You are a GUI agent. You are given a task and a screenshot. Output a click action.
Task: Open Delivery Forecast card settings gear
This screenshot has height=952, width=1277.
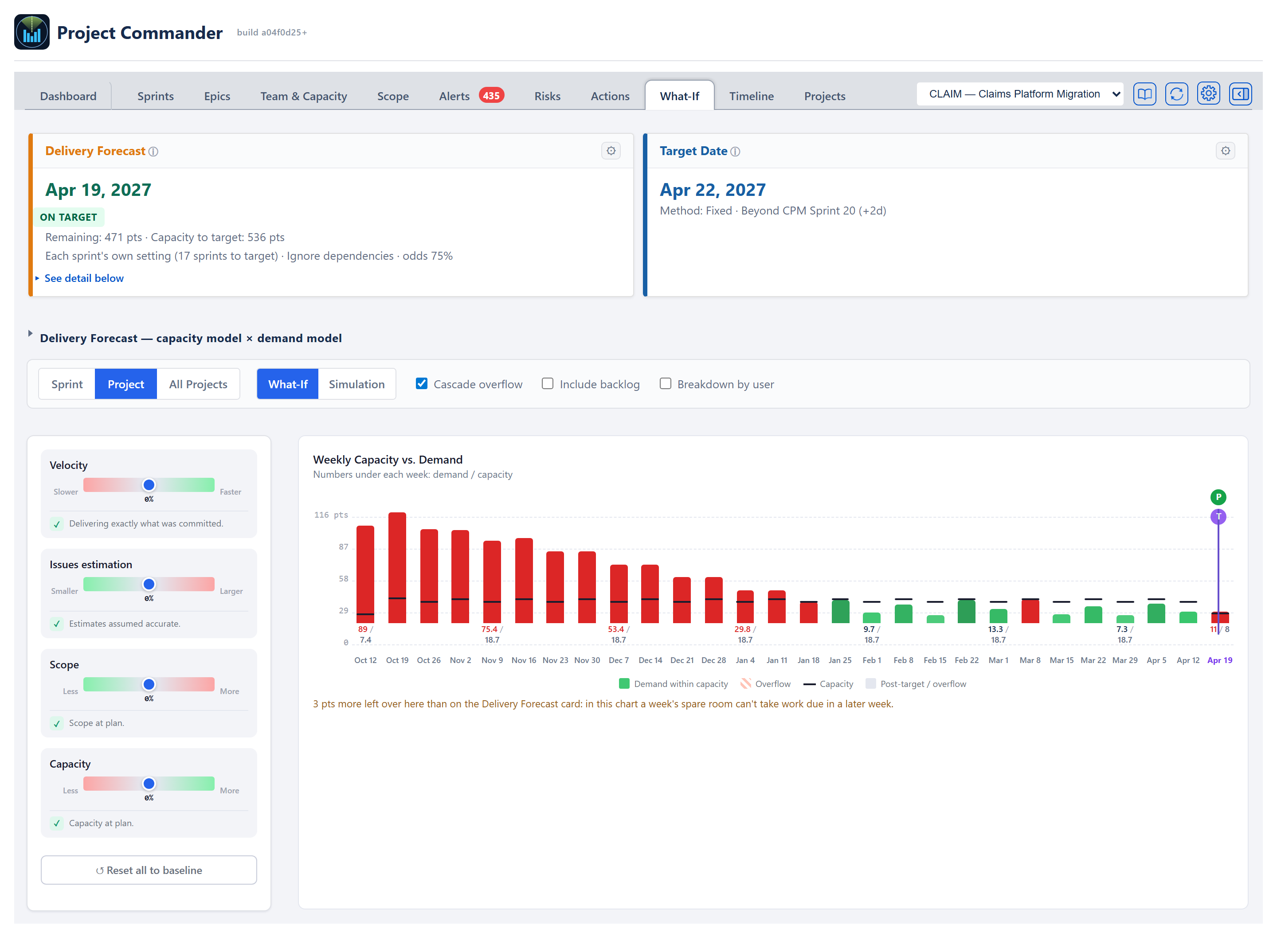(611, 151)
